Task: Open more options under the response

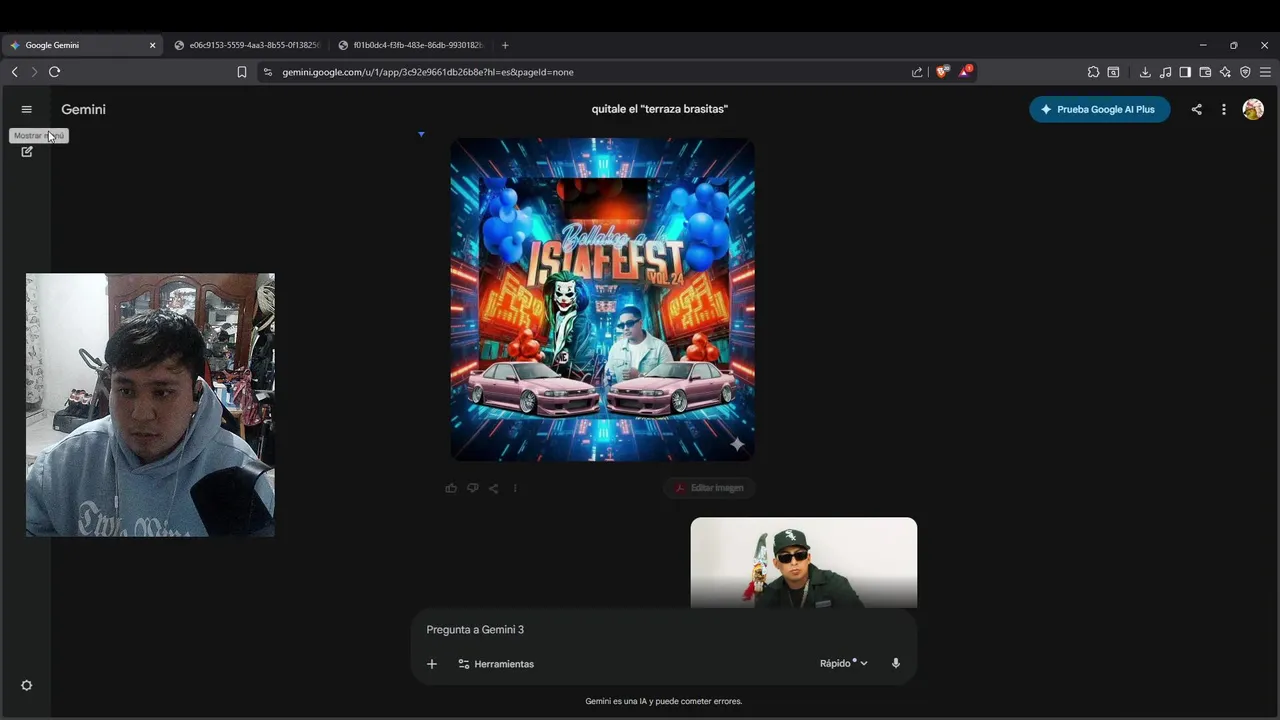Action: (x=515, y=488)
